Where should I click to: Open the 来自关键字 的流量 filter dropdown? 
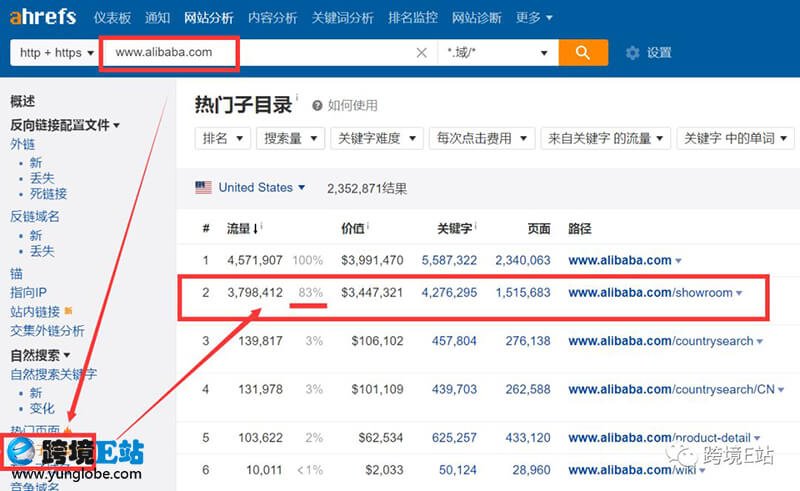tap(606, 138)
